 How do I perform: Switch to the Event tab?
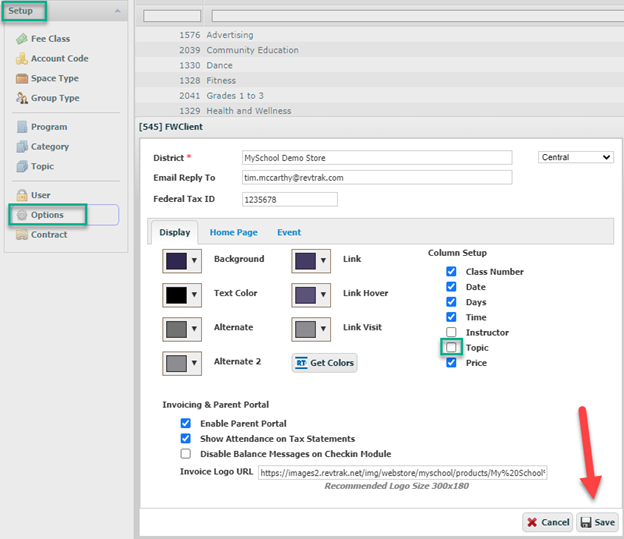pos(289,232)
